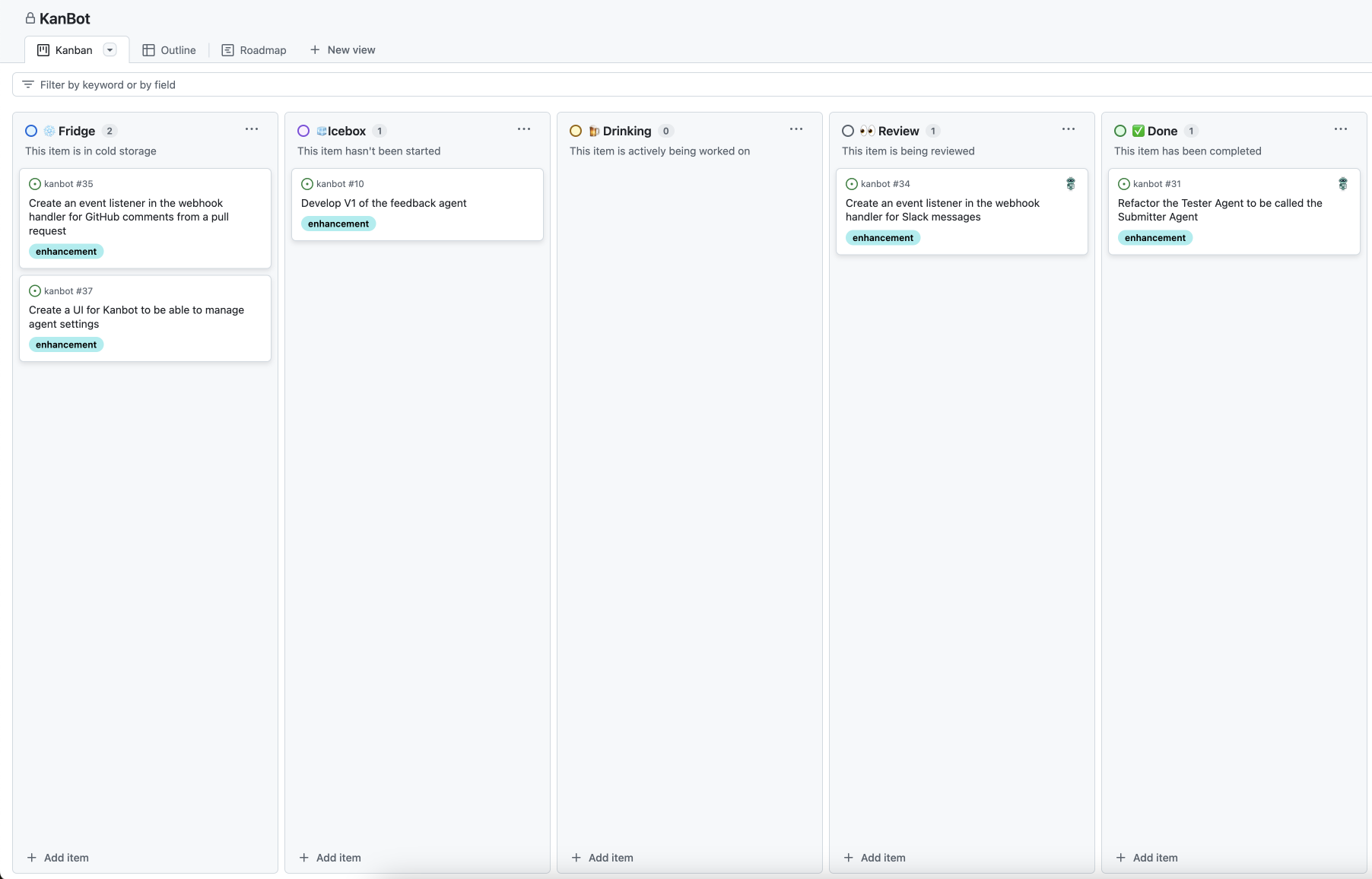Screen dimensions: 1372x879
Task: Click the Kanban board icon on the Kanban tab
Action: (x=43, y=49)
